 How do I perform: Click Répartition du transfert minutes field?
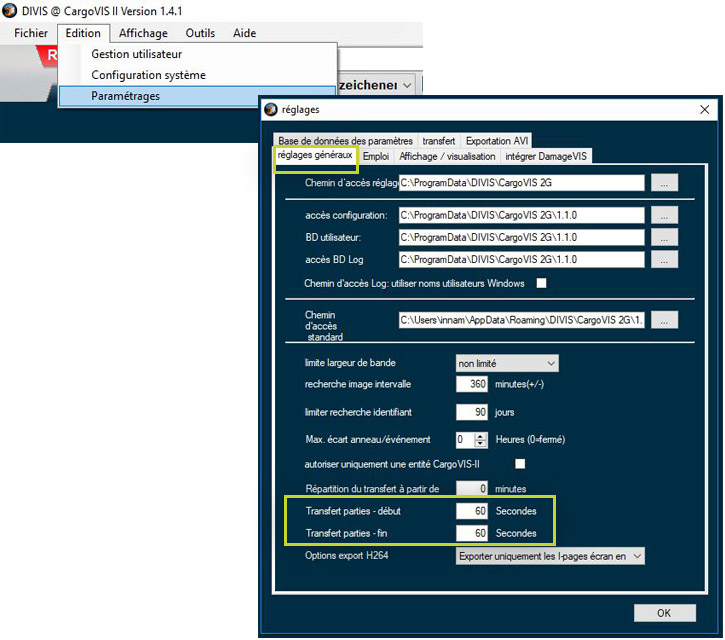coord(472,489)
